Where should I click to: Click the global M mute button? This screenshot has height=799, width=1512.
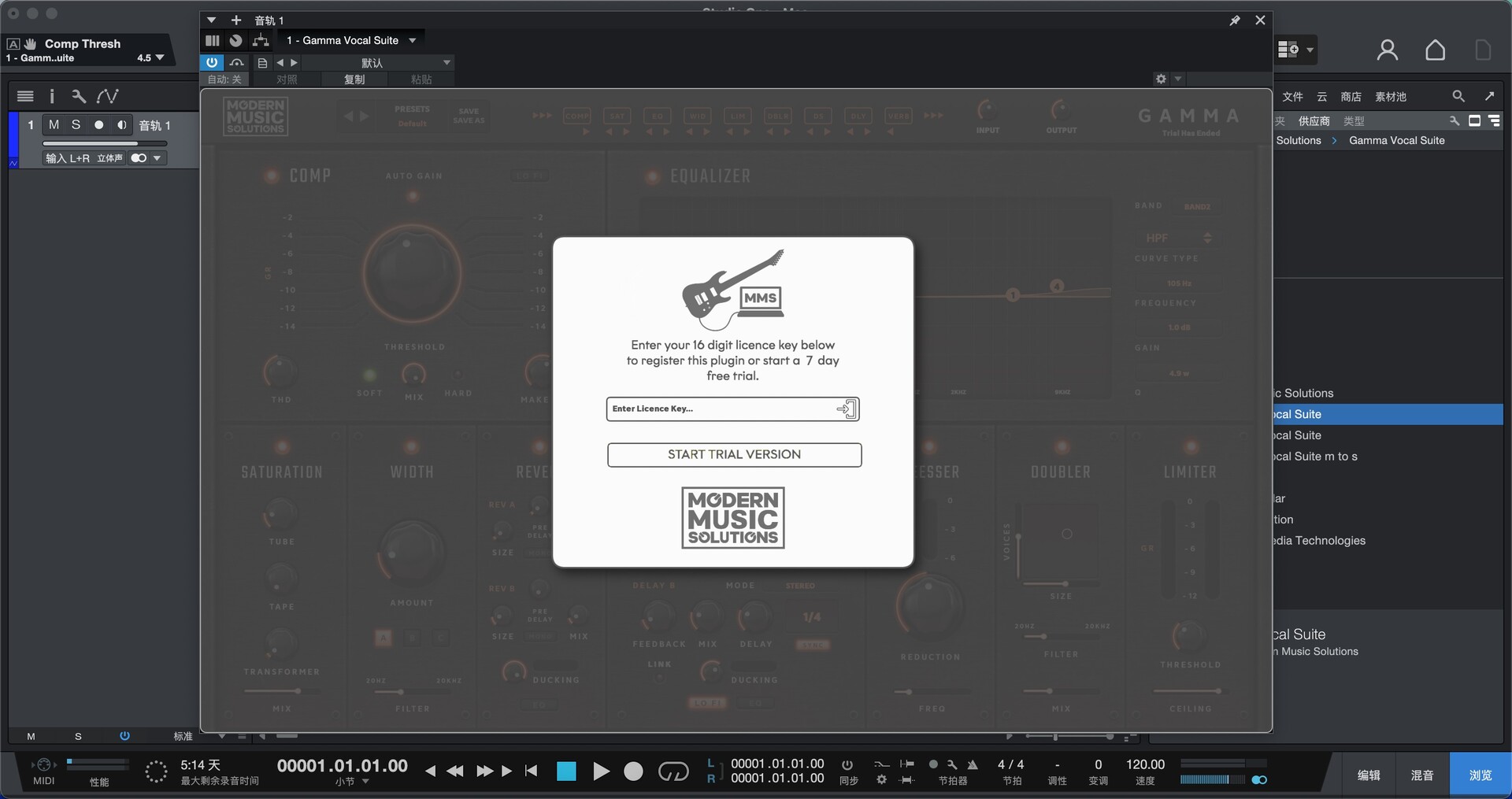tap(31, 736)
